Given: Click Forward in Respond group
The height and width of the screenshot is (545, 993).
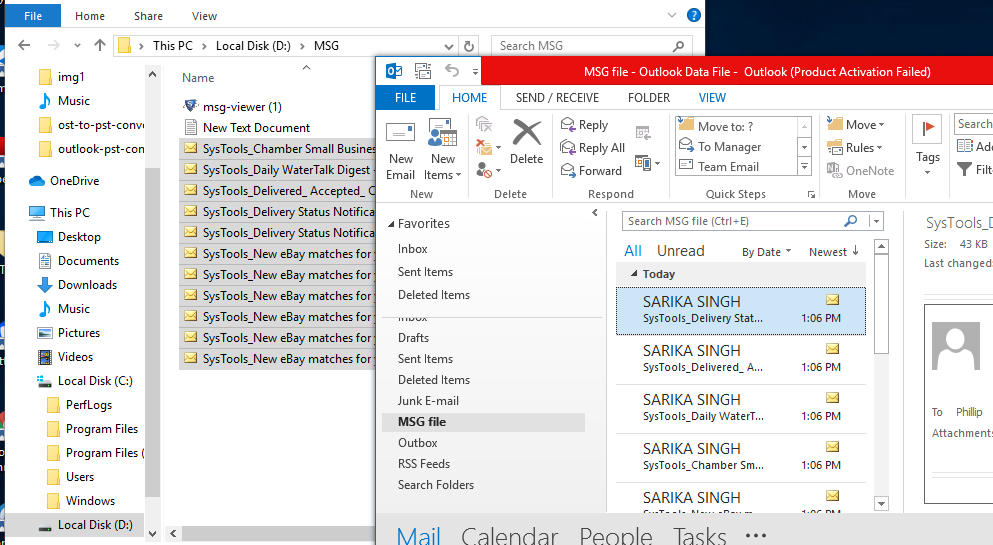Looking at the screenshot, I should point(591,170).
